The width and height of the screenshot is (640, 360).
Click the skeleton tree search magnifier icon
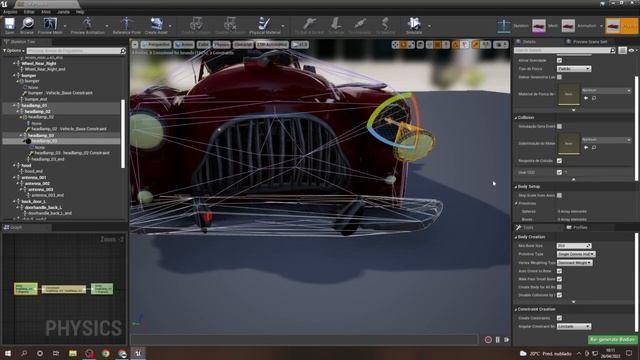click(123, 51)
